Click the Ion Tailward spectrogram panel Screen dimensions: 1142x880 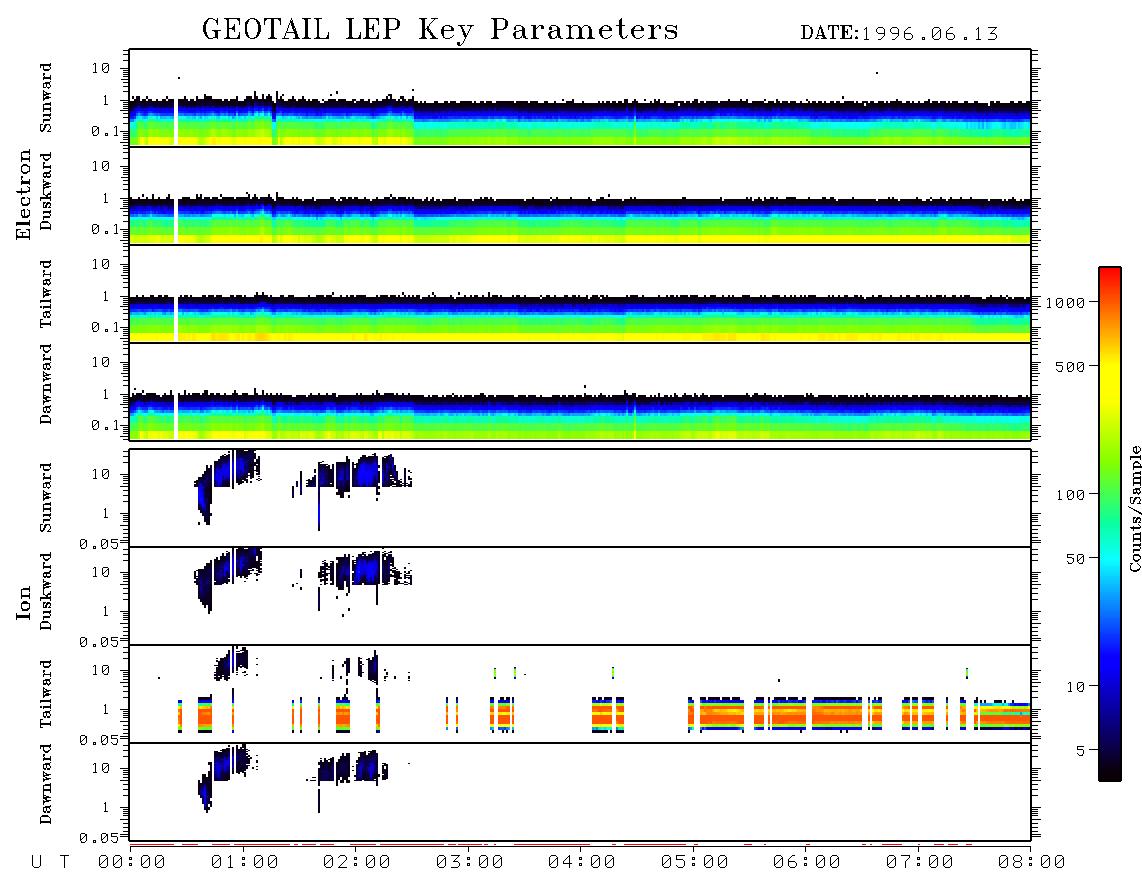coord(580,694)
